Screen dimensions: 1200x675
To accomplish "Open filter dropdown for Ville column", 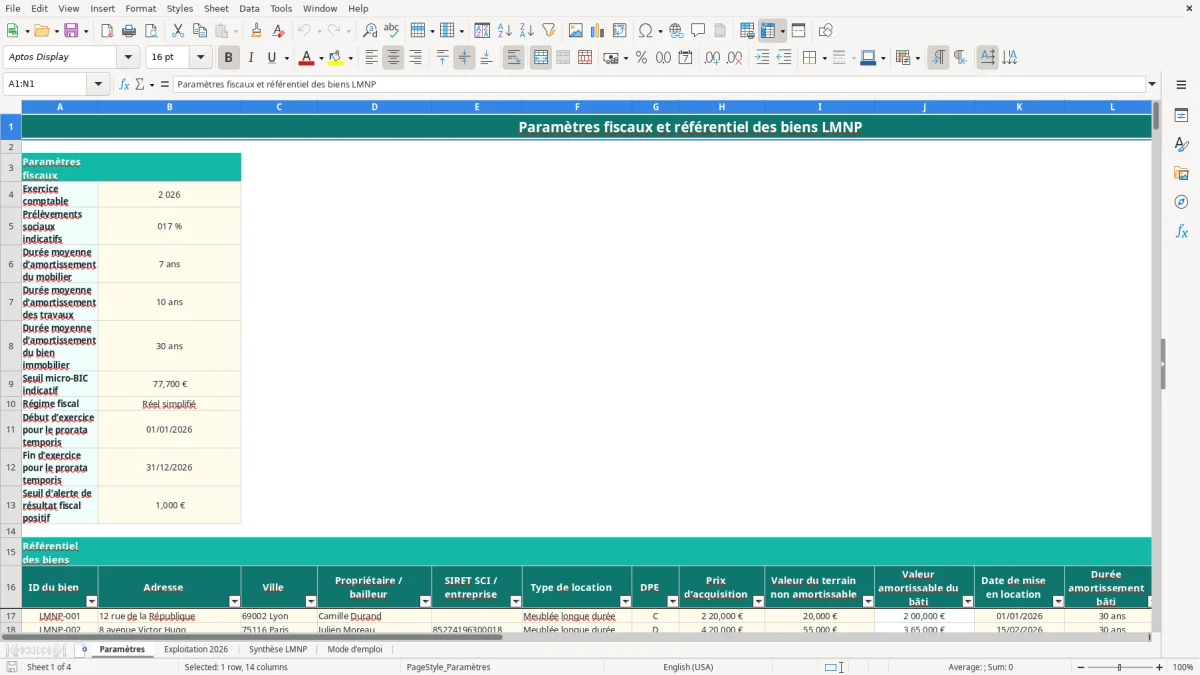I will pos(310,601).
